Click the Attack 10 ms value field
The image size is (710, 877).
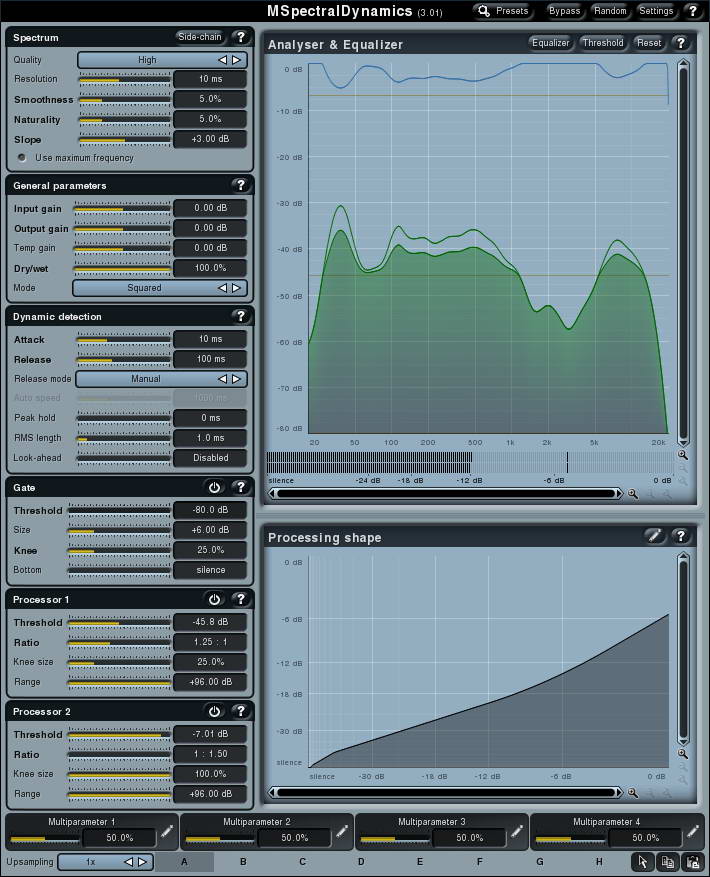point(210,339)
